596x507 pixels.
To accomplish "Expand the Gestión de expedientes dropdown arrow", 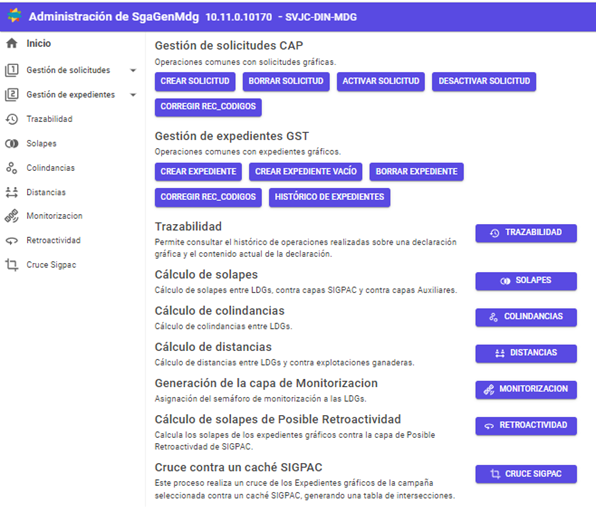I will click(133, 95).
